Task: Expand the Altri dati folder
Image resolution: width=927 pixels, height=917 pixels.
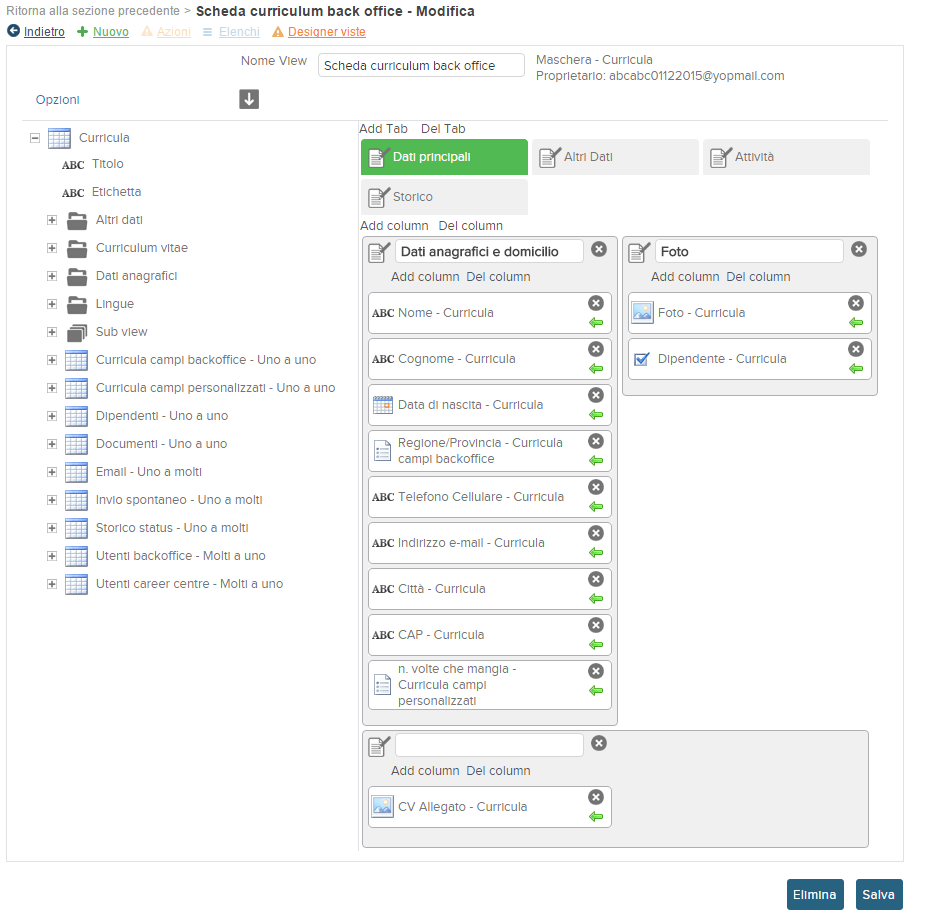Action: coord(52,220)
